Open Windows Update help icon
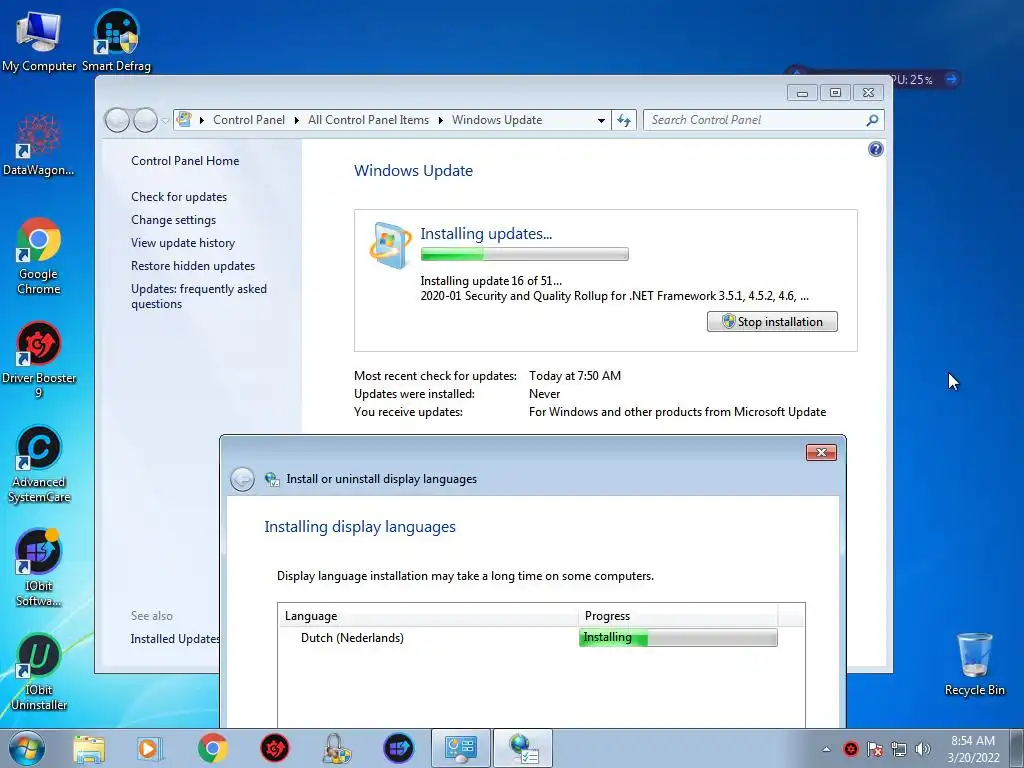The image size is (1024, 768). coord(876,150)
